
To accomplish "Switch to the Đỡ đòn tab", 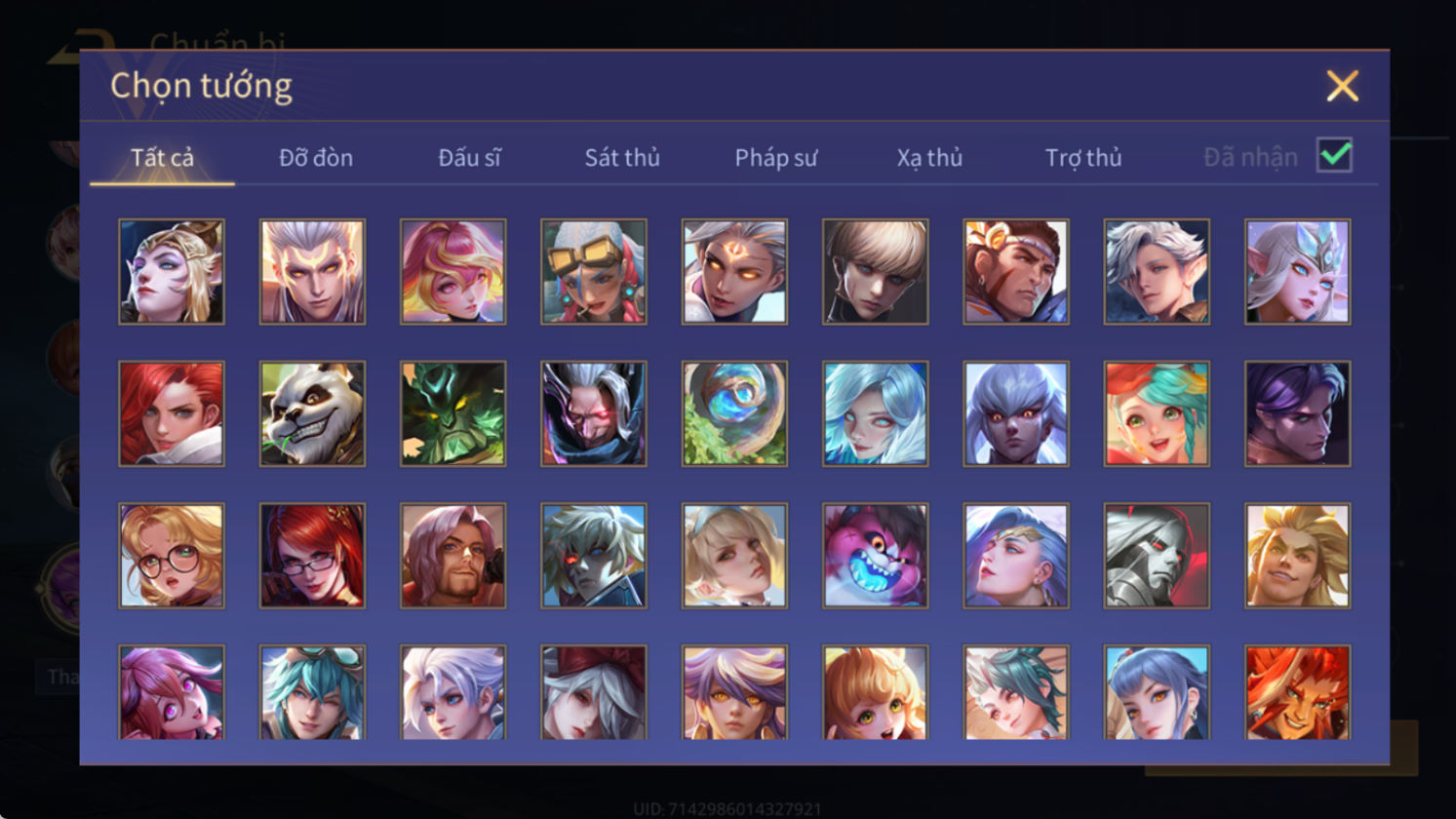I will pos(316,157).
